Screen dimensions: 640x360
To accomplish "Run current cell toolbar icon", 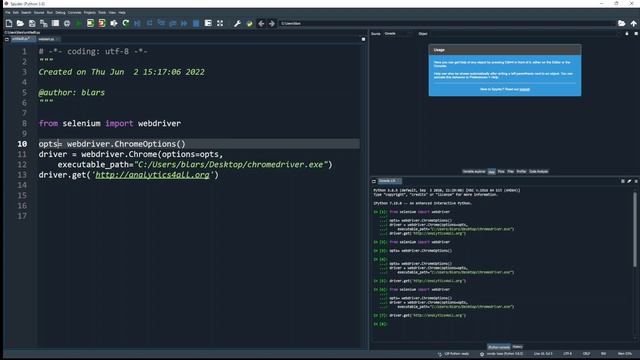I will 90,23.
